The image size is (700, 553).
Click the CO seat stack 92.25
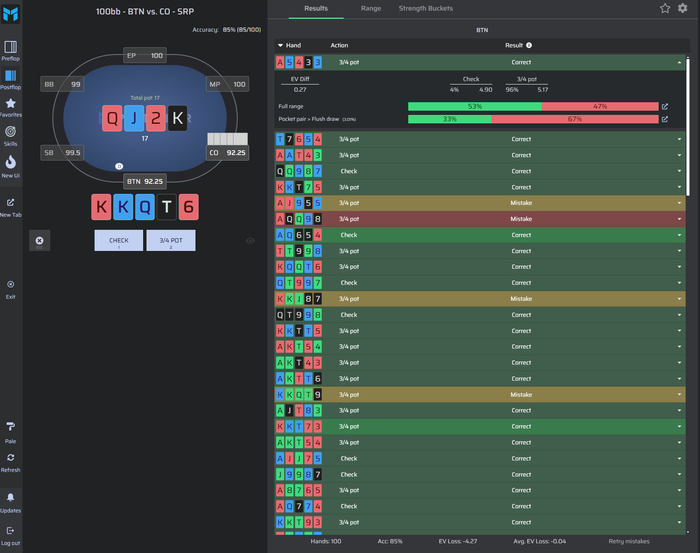(227, 153)
